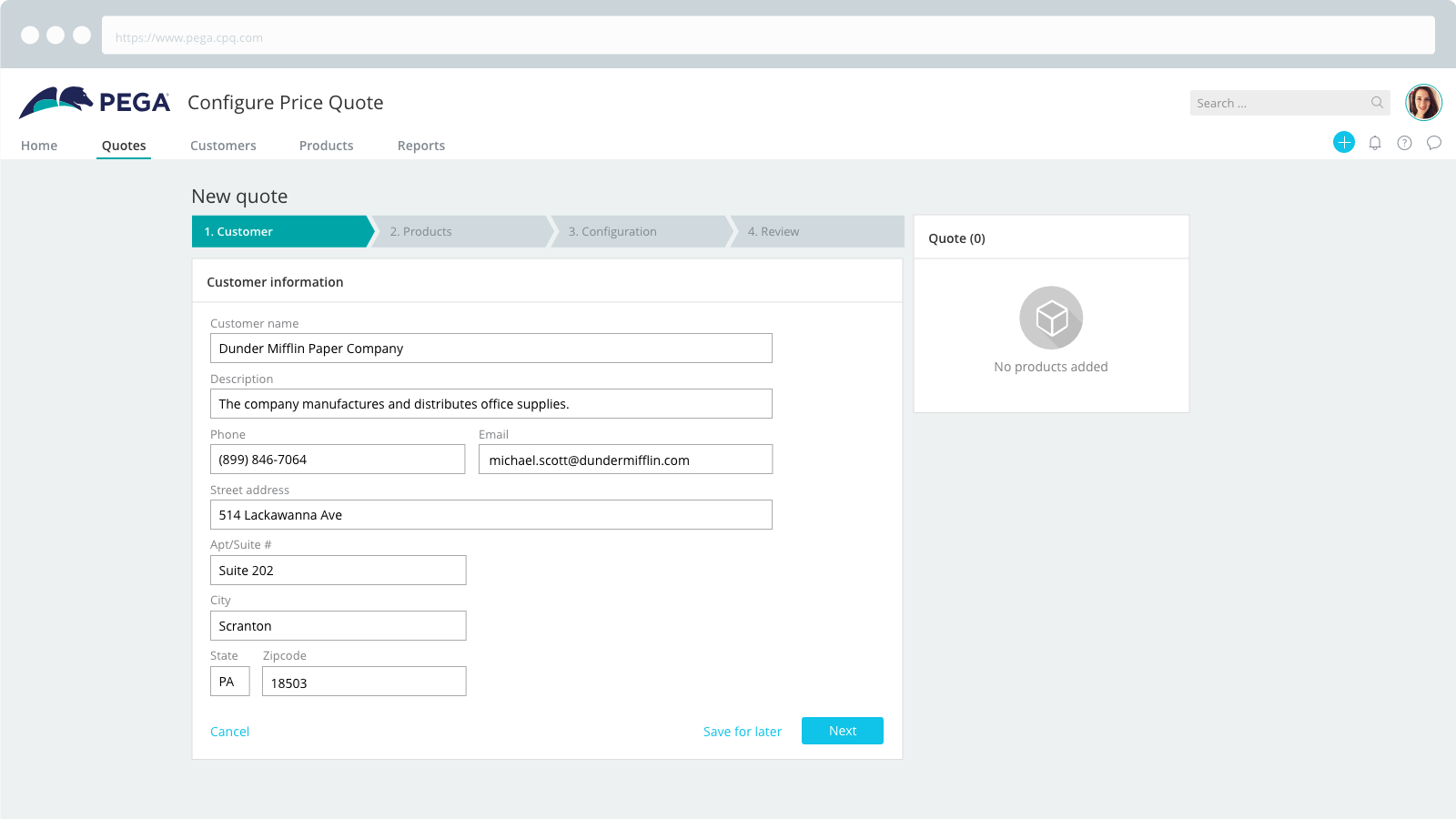Click the State field
This screenshot has width=1456, height=819.
[230, 682]
